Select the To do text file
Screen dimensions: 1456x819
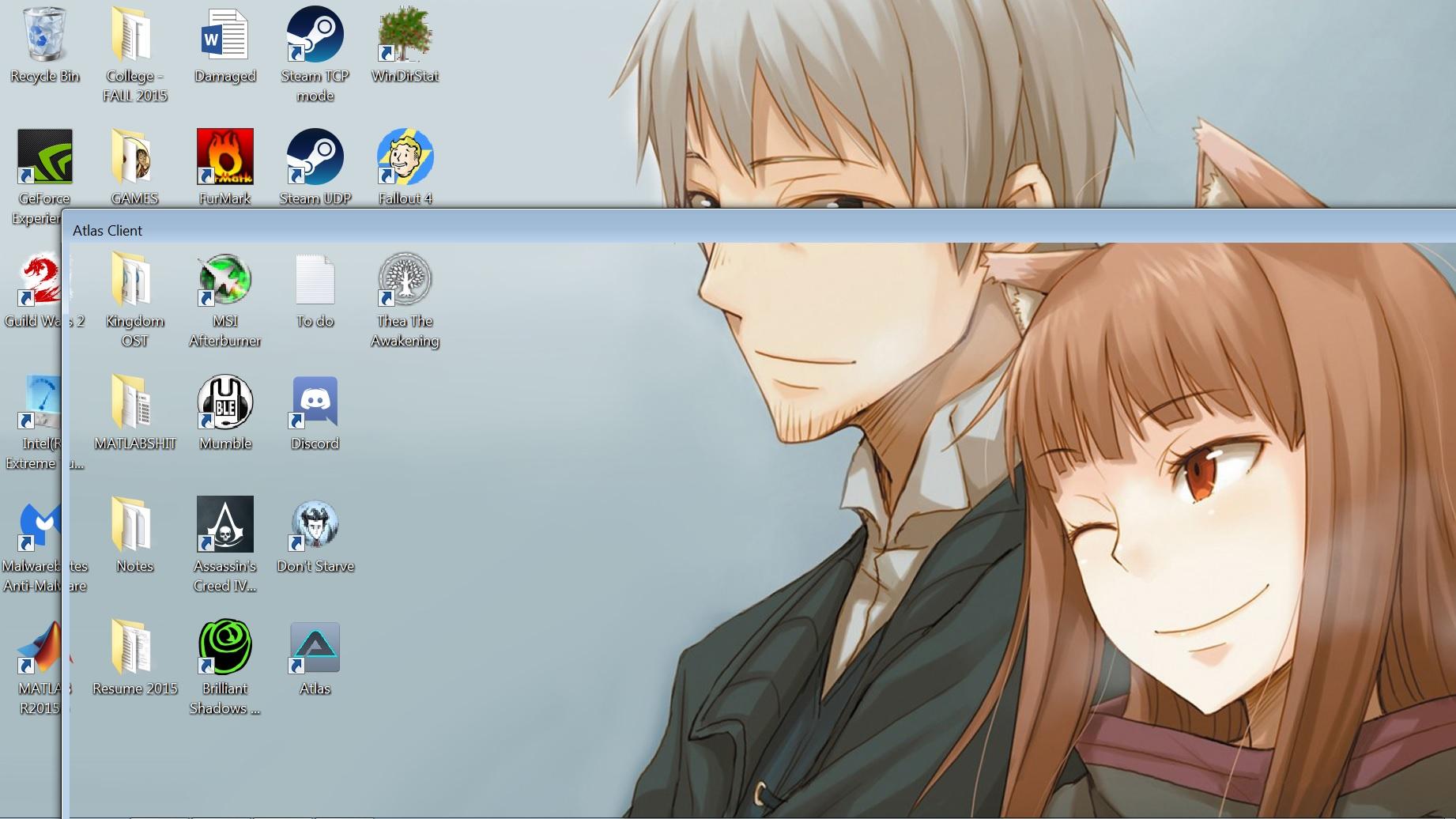[x=315, y=281]
